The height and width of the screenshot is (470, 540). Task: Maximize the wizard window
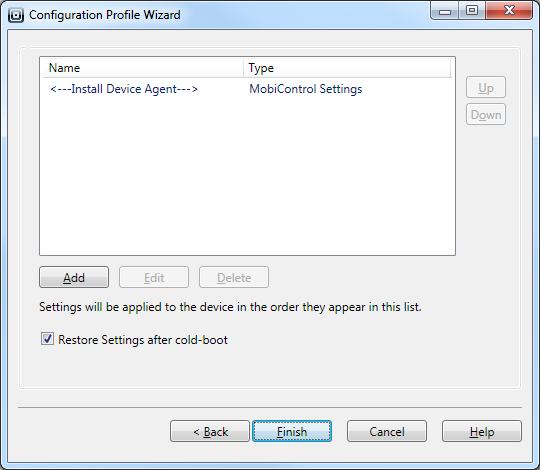[471, 11]
